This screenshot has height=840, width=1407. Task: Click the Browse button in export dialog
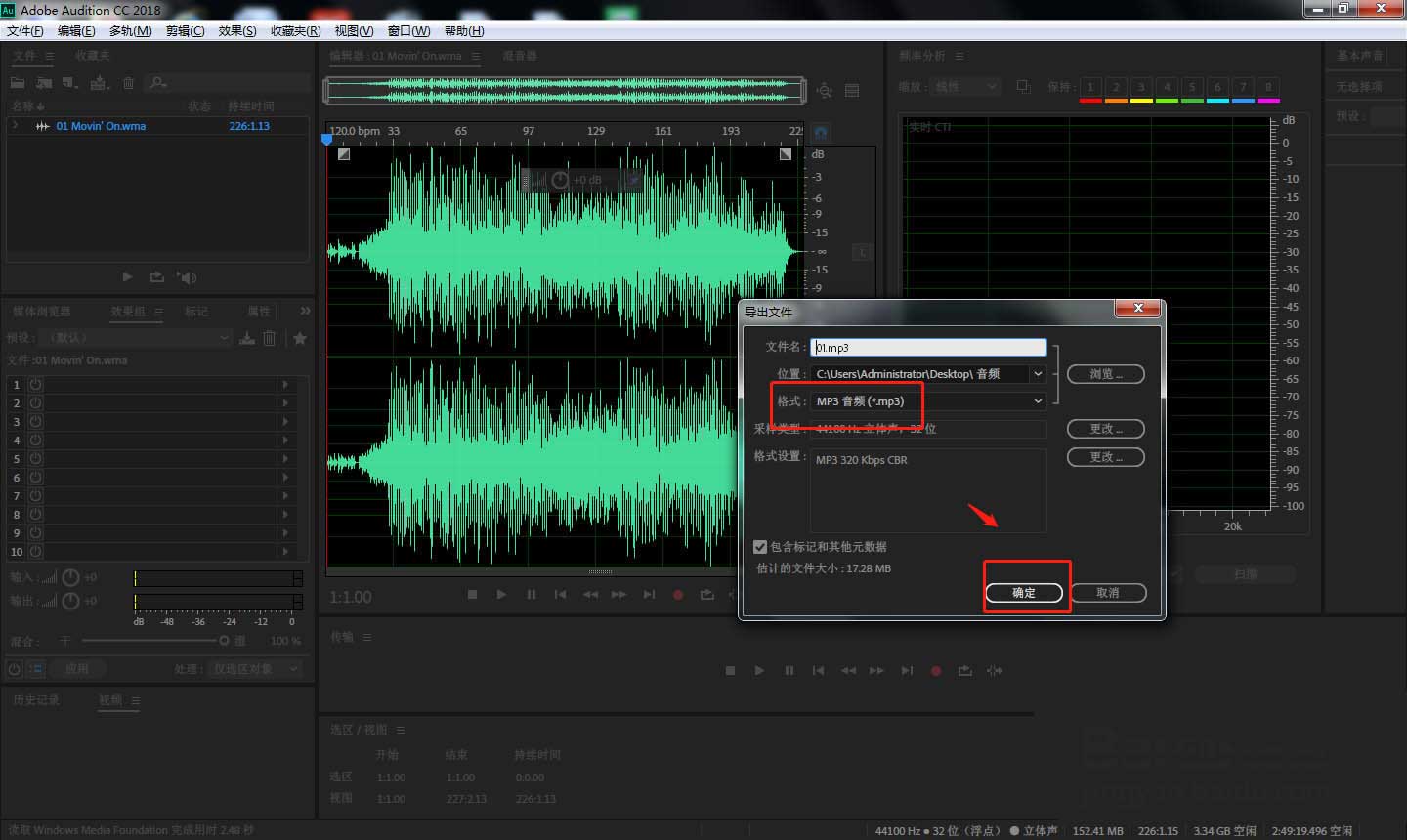pos(1106,374)
